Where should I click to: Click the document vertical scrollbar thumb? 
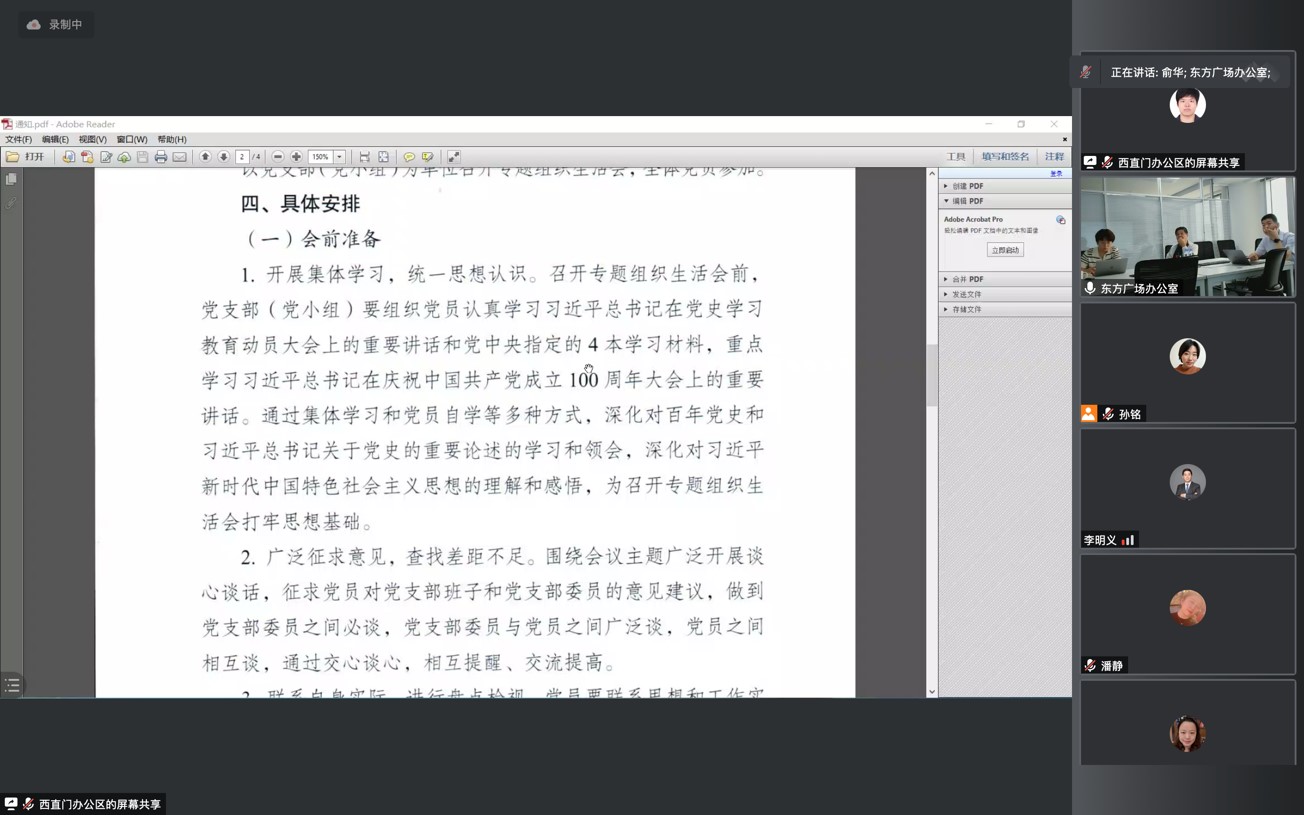point(932,375)
